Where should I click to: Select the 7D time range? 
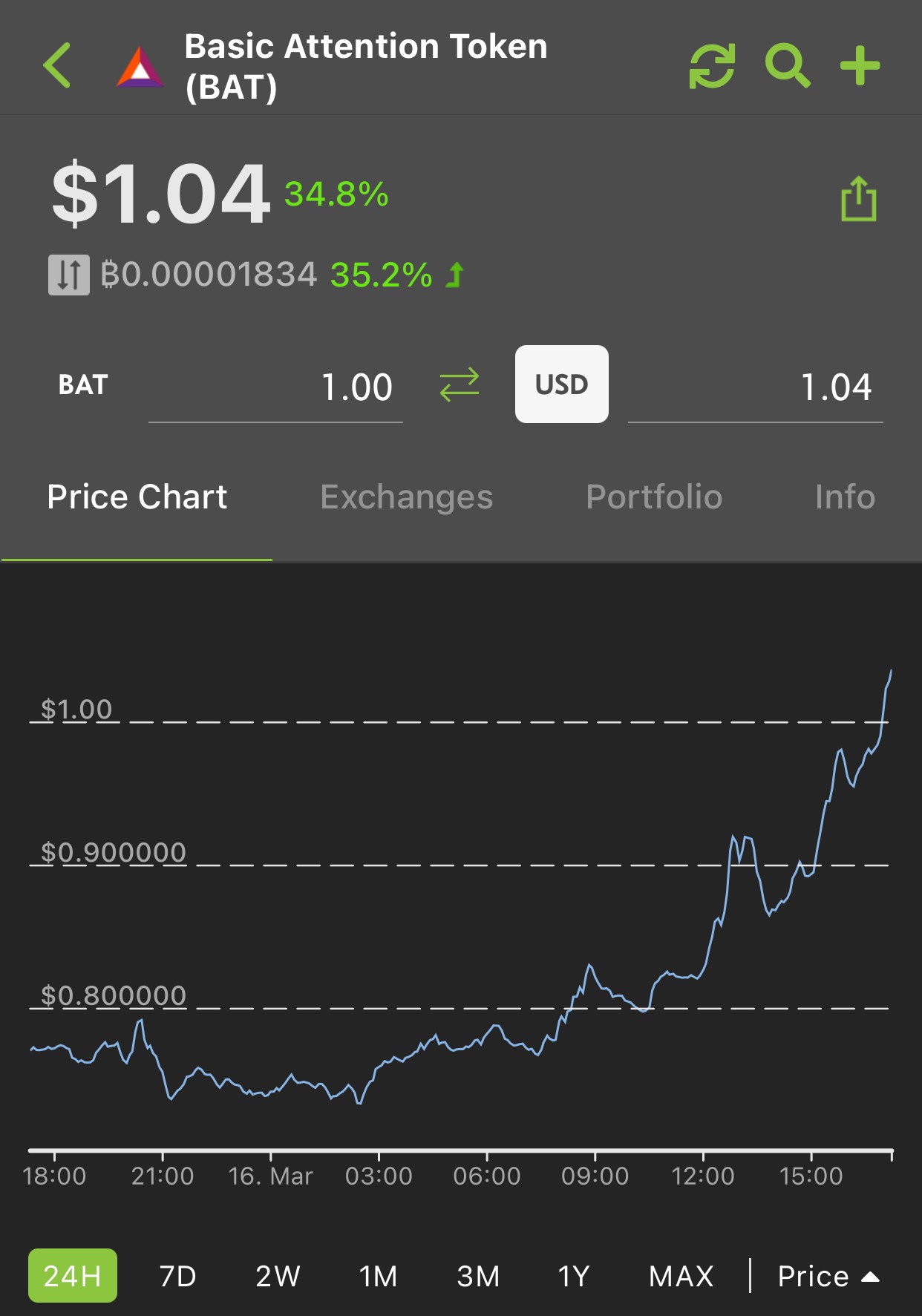[178, 1276]
